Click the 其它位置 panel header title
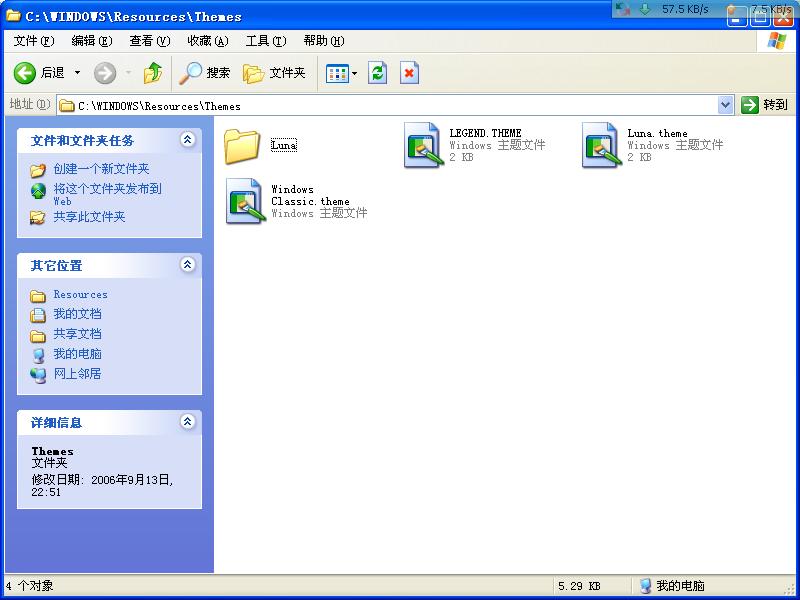Viewport: 800px width, 600px height. click(x=57, y=266)
